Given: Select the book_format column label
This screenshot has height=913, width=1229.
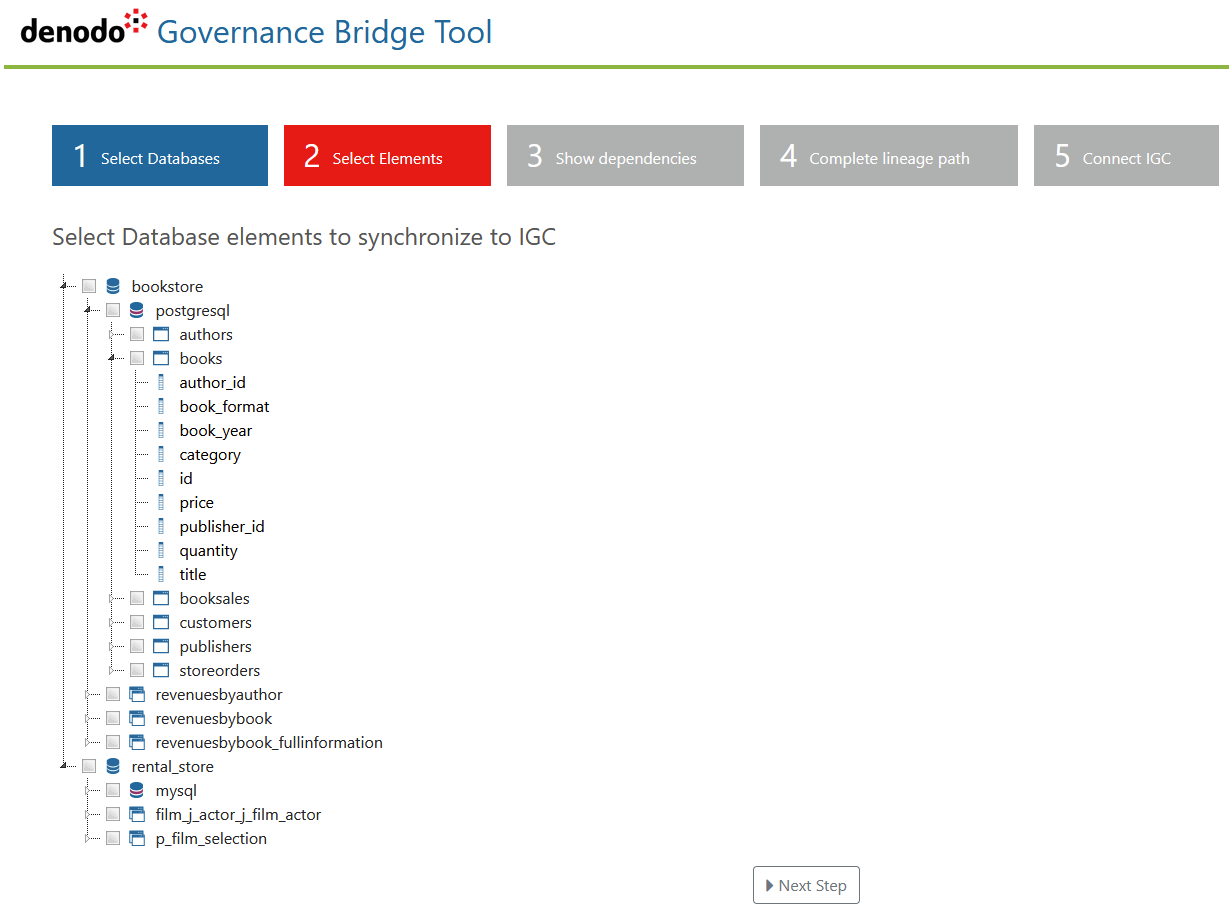Looking at the screenshot, I should [224, 407].
